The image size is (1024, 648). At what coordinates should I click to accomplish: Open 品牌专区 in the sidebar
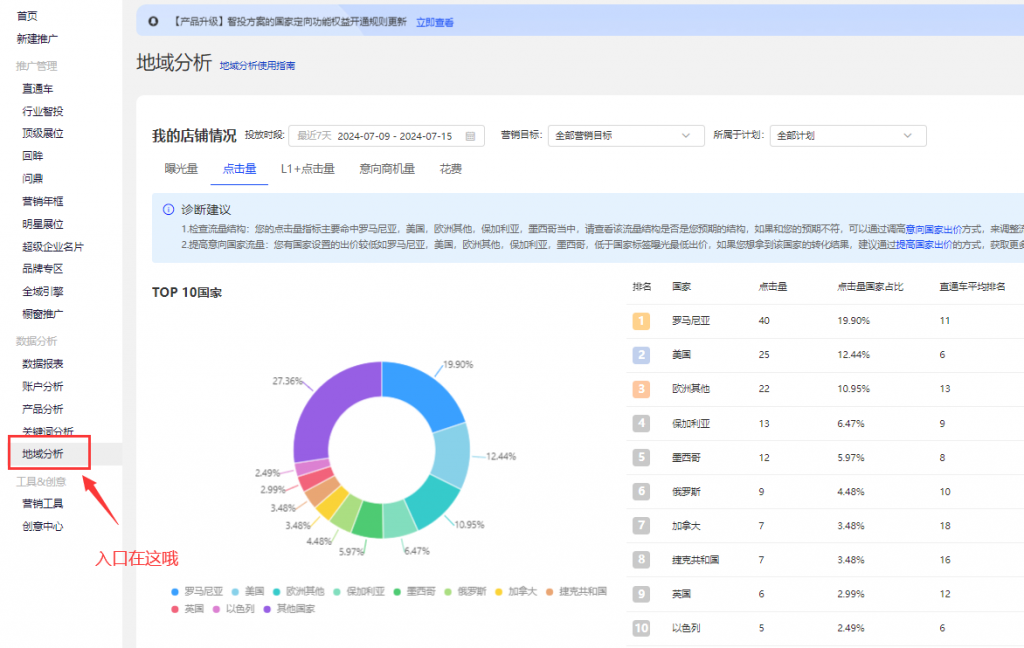pos(42,269)
